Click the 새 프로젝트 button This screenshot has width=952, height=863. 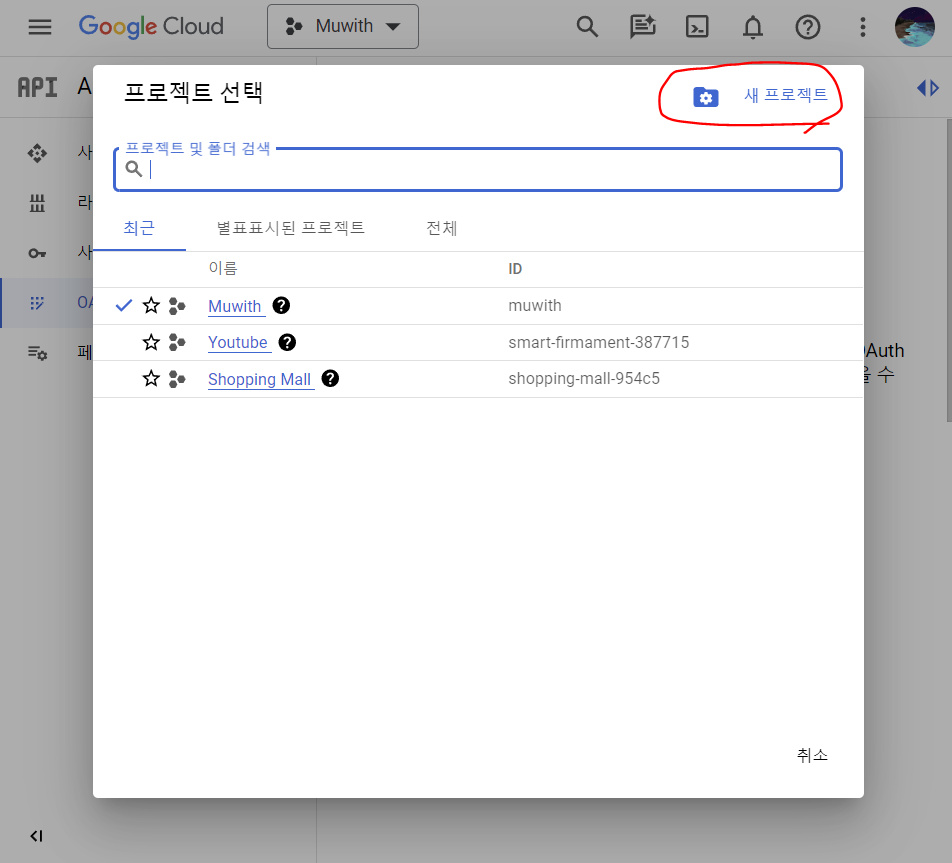pyautogui.click(x=786, y=95)
